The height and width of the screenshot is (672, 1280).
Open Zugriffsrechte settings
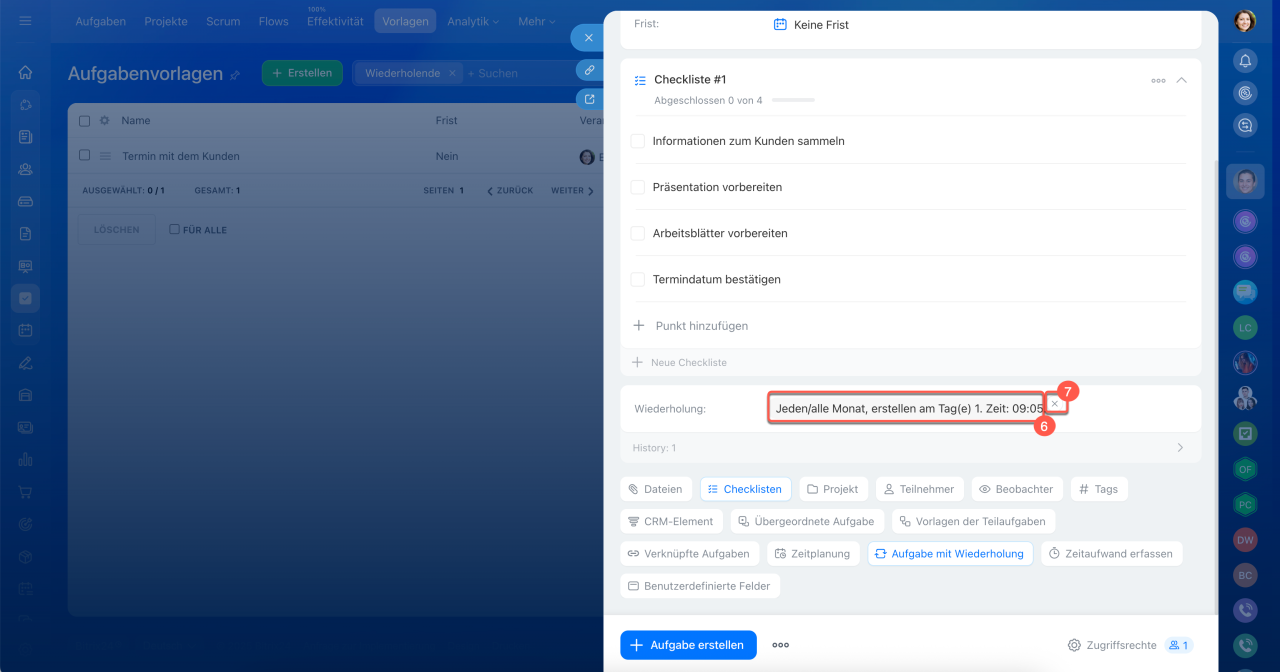[1112, 645]
